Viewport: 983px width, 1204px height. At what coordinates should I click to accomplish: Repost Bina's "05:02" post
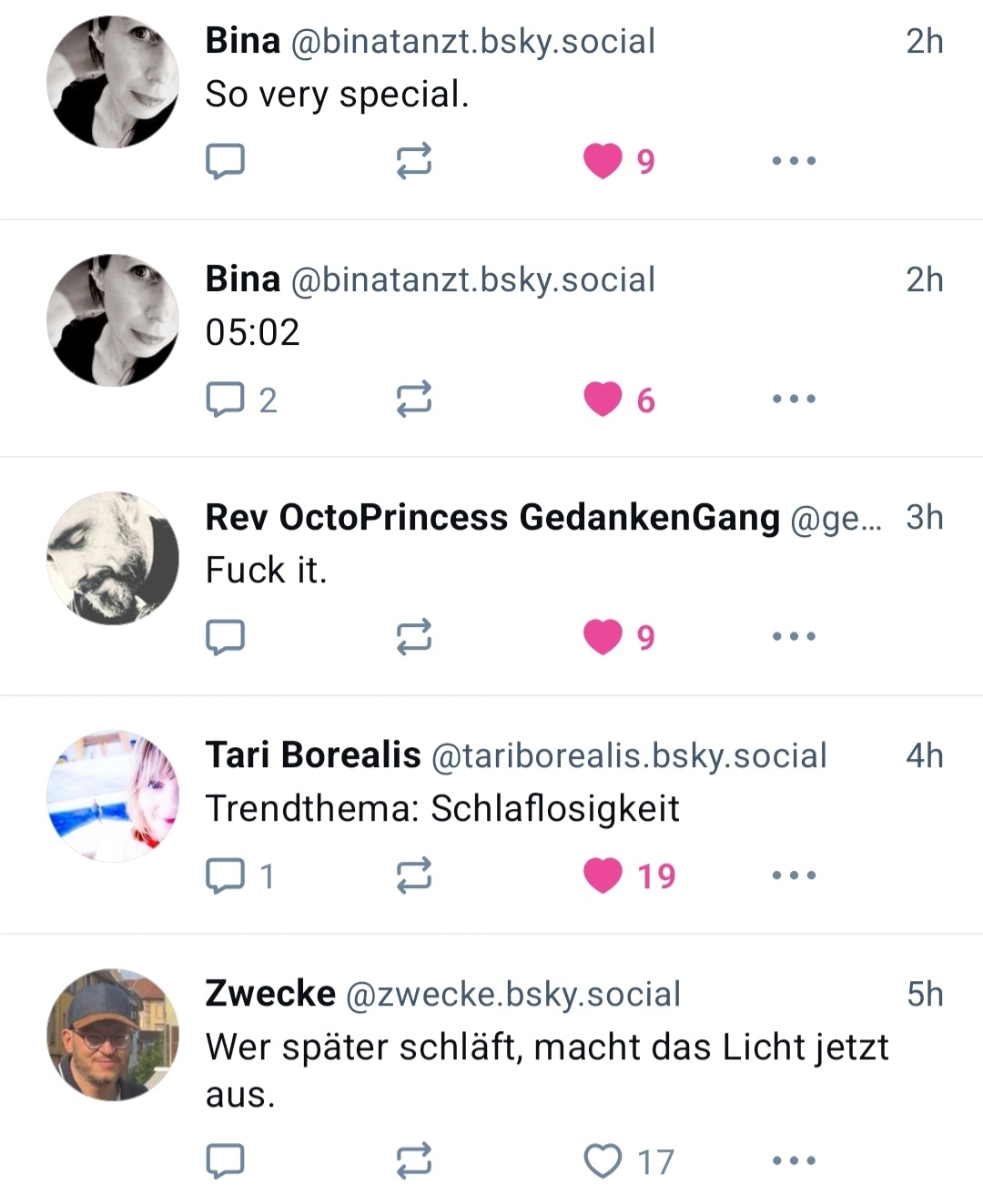click(413, 400)
